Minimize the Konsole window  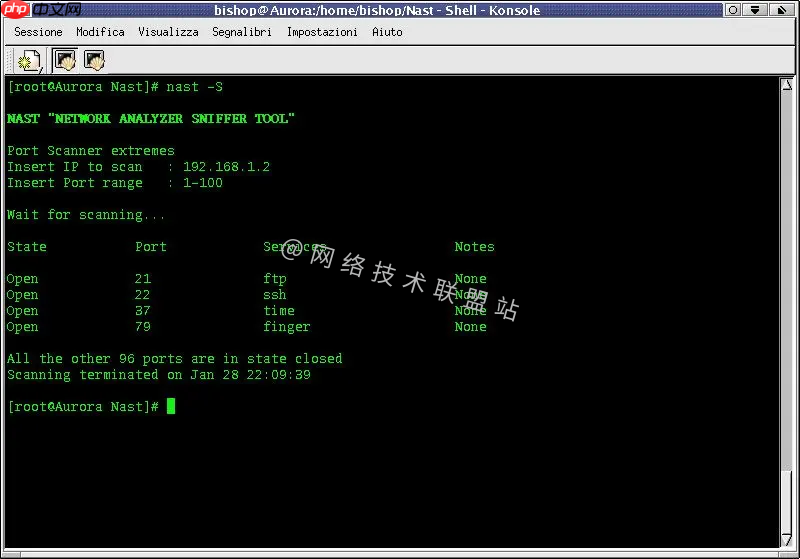756,10
